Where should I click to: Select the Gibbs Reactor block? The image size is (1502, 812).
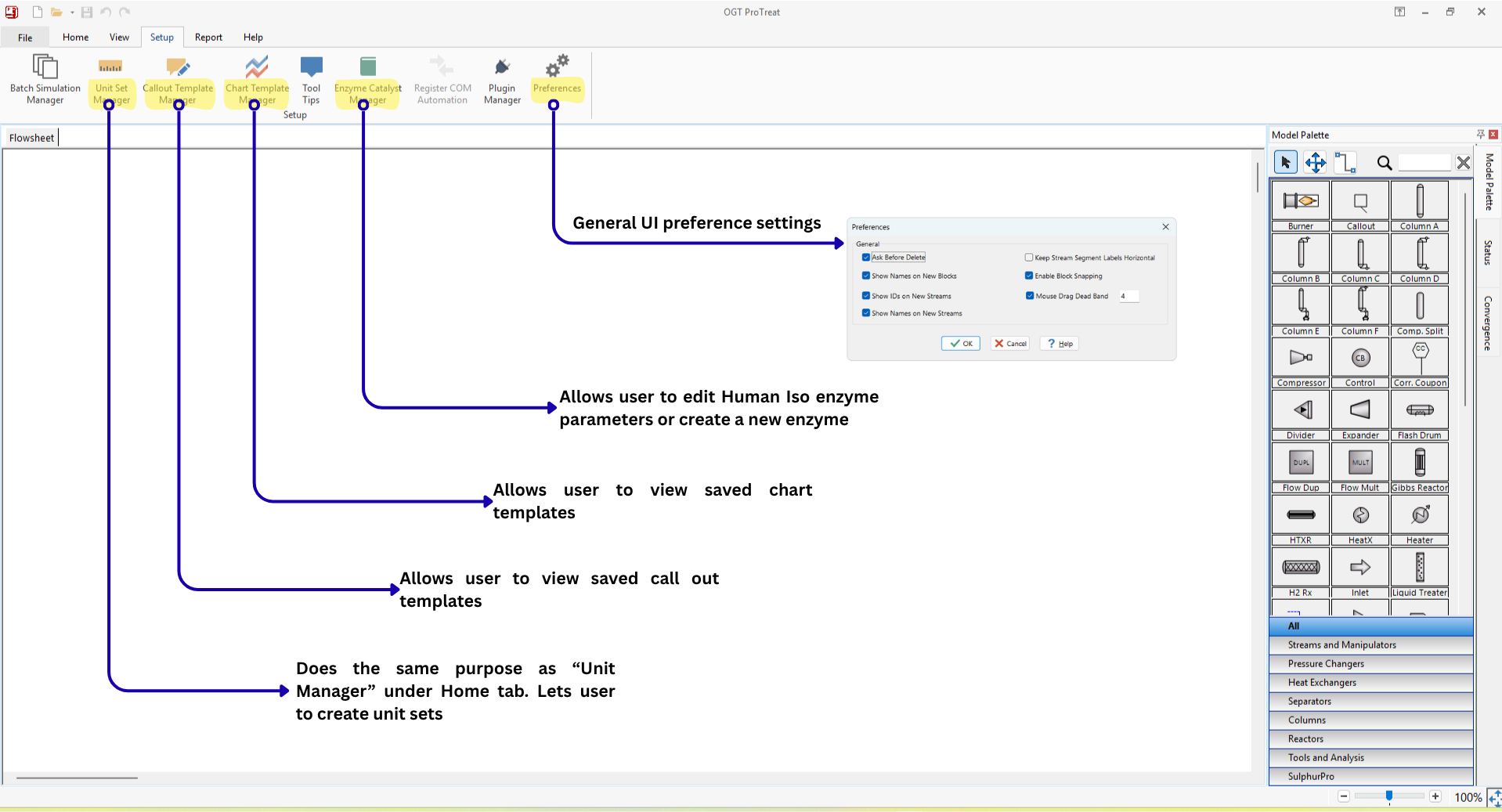coord(1420,467)
